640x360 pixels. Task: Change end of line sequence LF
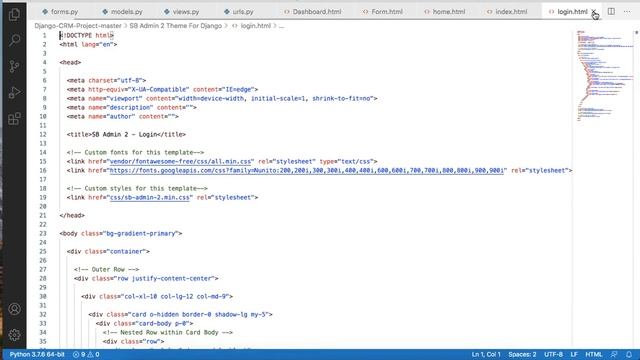coord(574,354)
